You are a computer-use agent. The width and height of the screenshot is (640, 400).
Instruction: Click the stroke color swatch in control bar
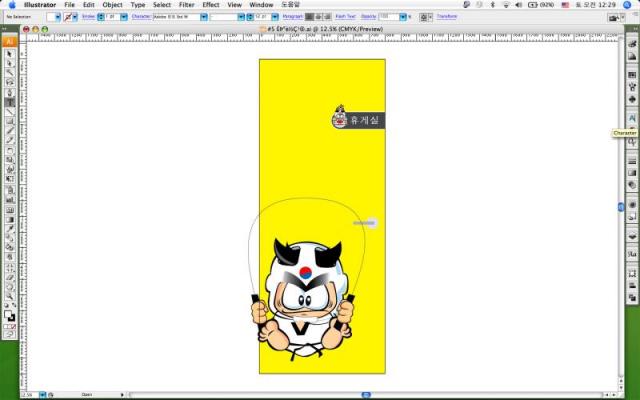67,17
